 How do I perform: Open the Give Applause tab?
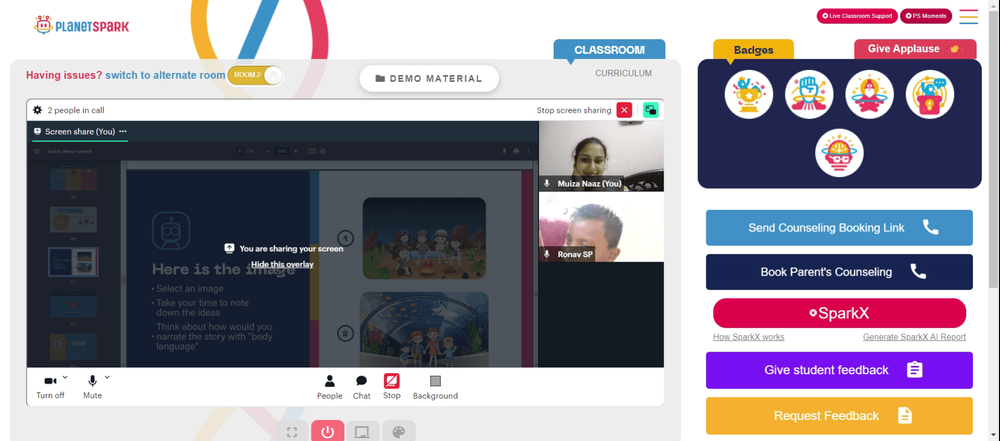click(x=914, y=49)
